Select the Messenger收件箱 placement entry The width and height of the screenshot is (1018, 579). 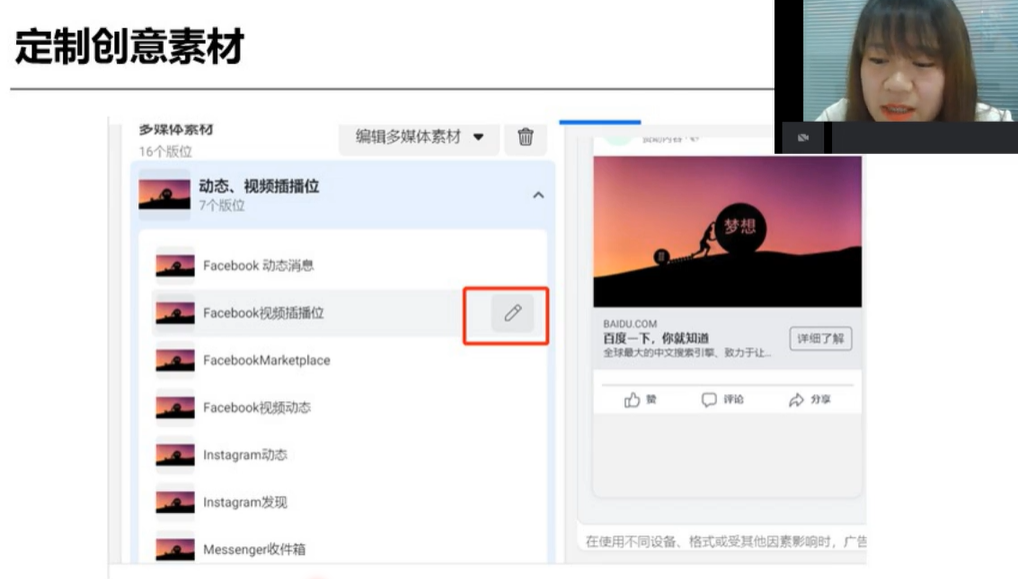255,548
